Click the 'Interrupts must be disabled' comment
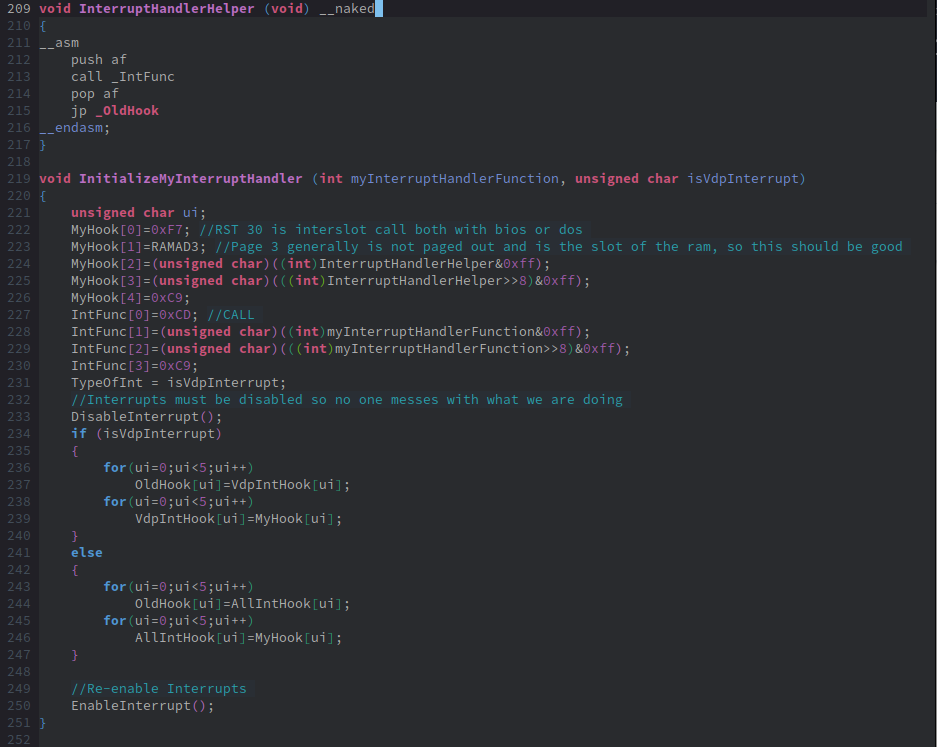The width and height of the screenshot is (937, 747). tap(347, 400)
